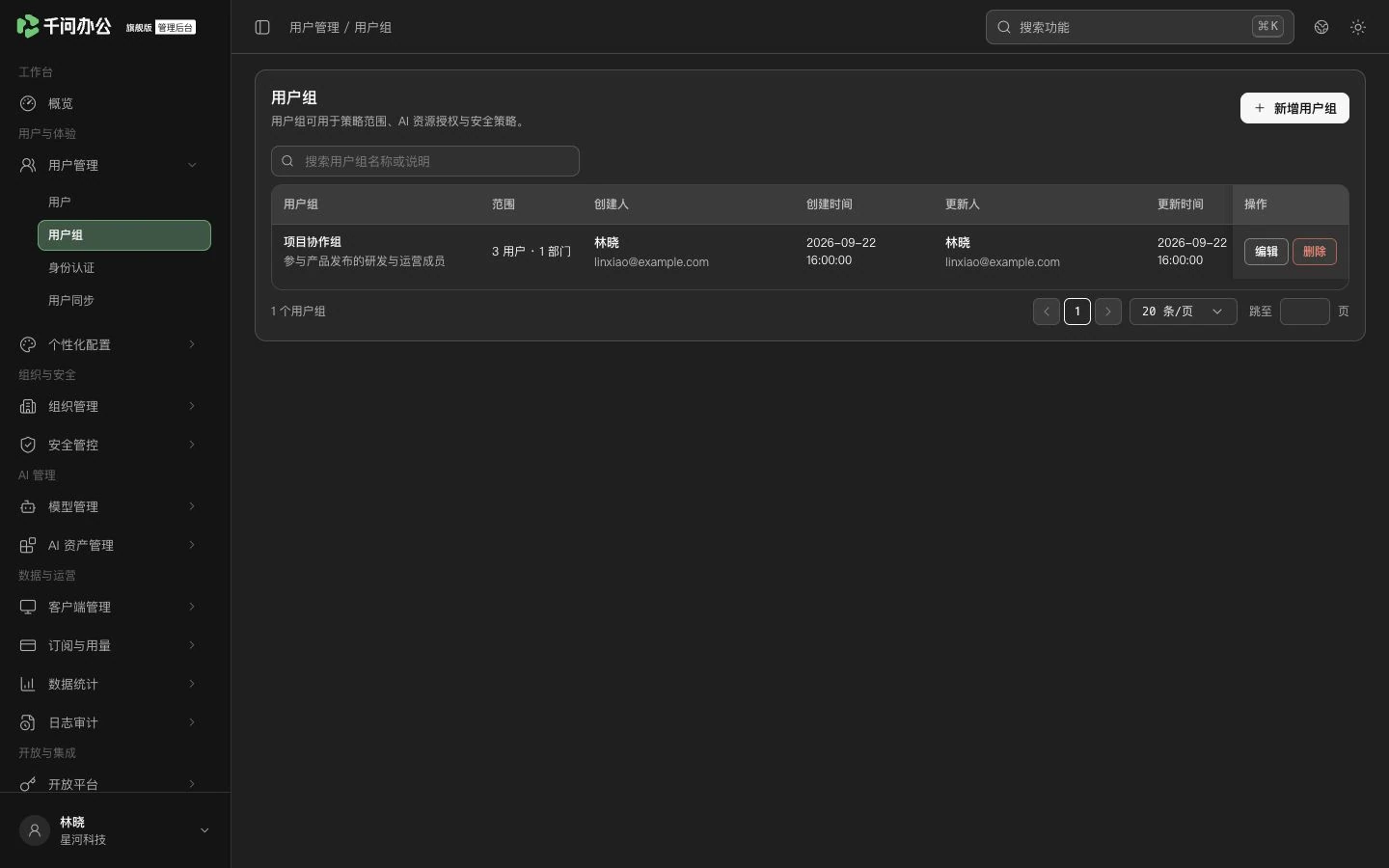Click the 3 用户 · 1 部门 scope cell

tap(531, 252)
